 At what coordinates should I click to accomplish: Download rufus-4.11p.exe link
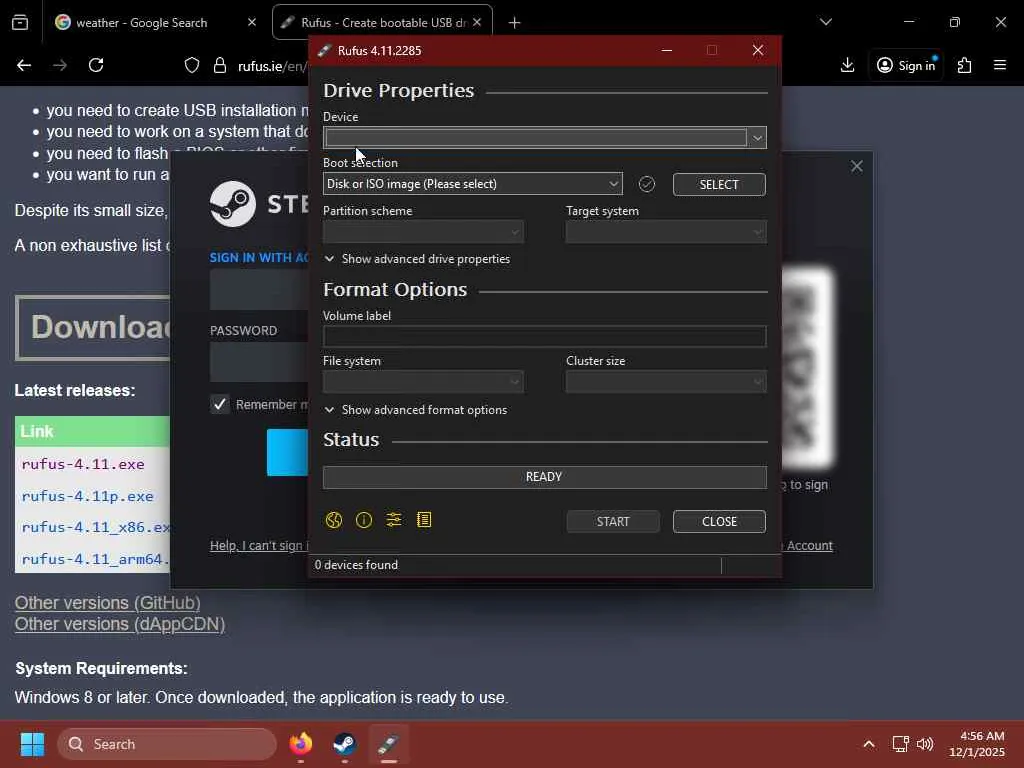(x=88, y=496)
